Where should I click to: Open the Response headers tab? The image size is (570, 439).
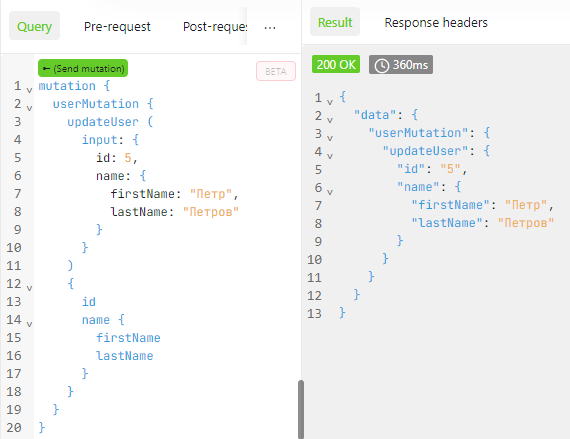[x=436, y=23]
